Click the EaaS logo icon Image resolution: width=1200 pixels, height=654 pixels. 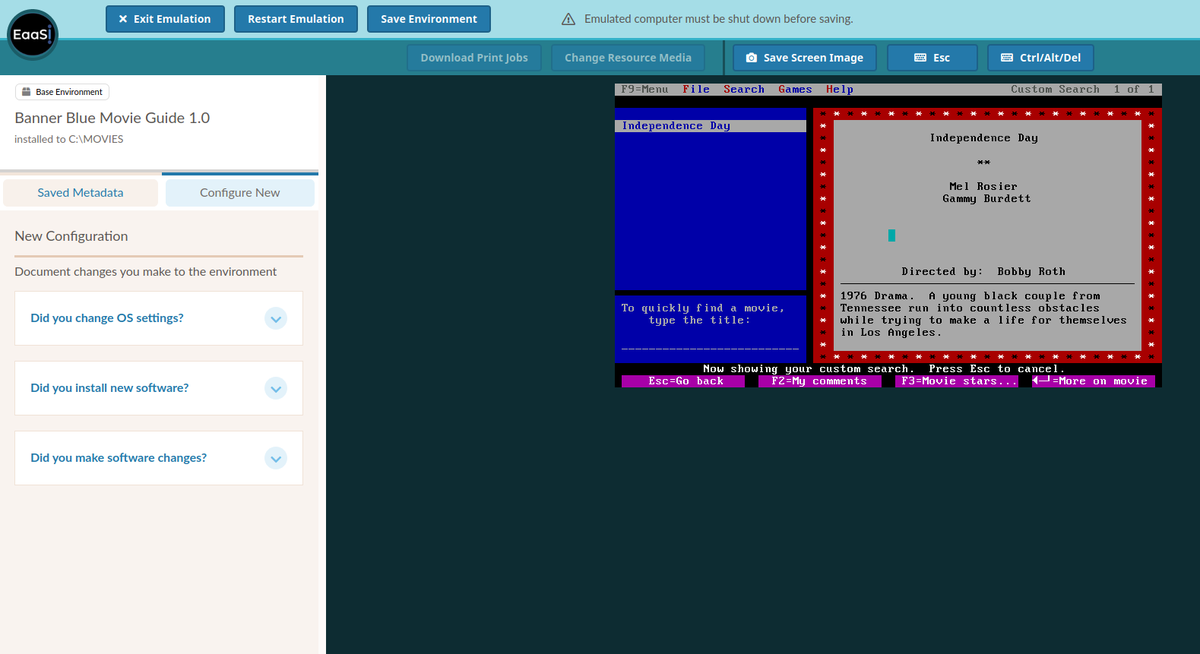(x=33, y=36)
